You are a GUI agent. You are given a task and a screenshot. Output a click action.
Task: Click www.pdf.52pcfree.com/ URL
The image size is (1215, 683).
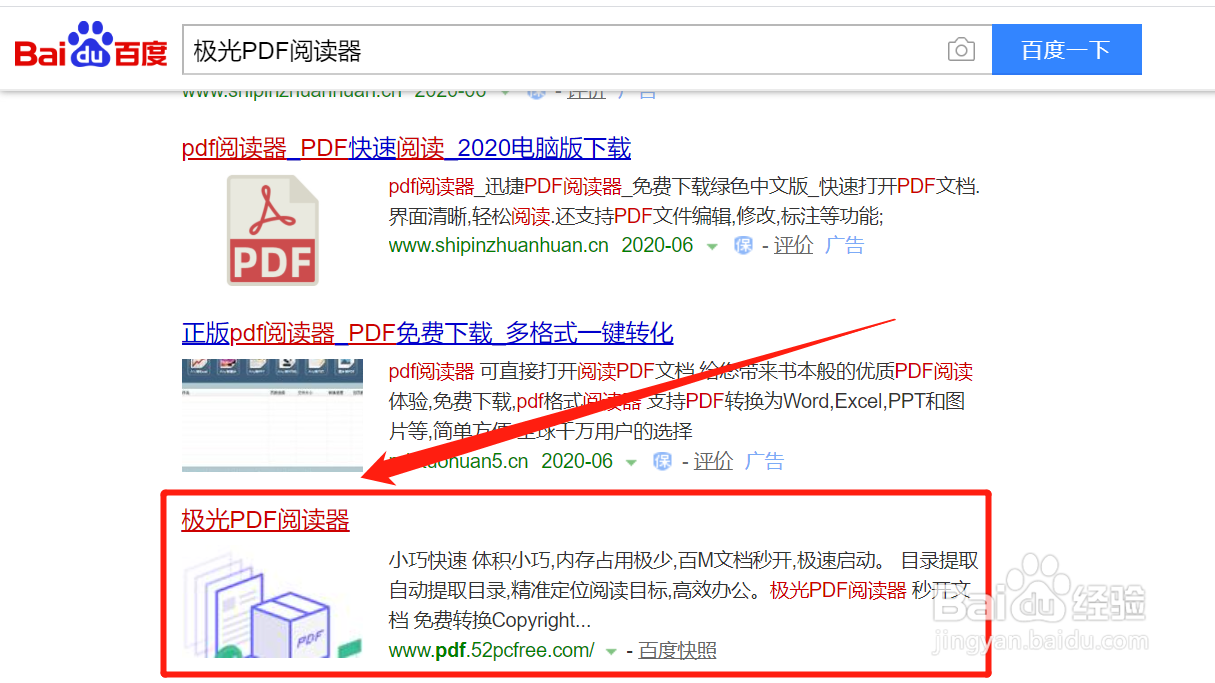(491, 650)
